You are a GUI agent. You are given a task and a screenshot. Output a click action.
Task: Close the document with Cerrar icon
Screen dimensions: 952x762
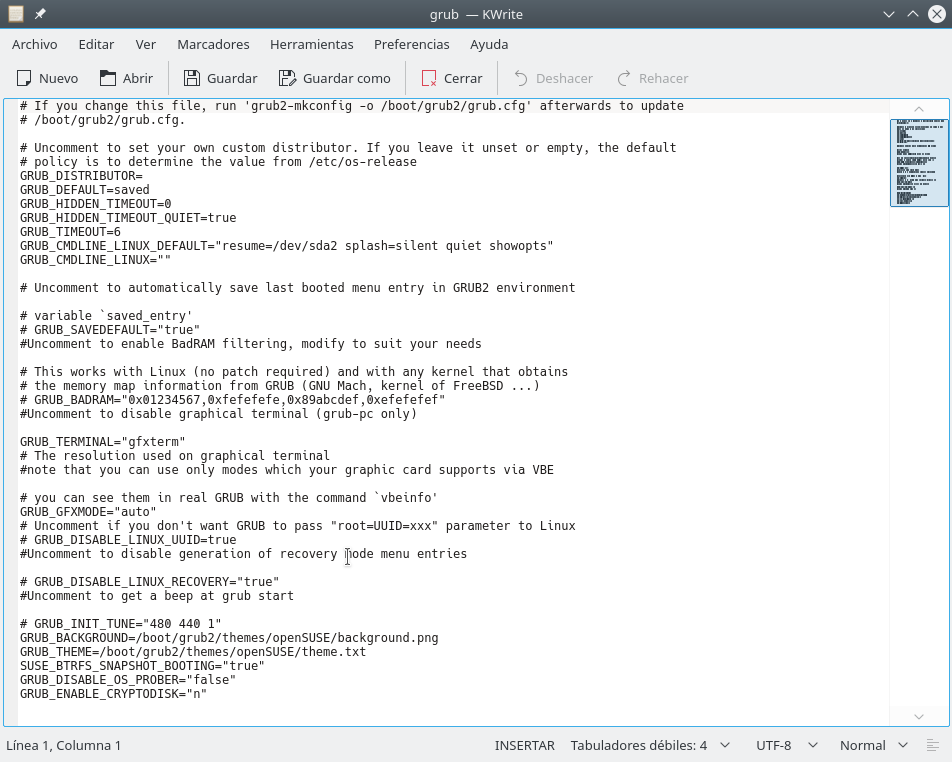point(429,78)
